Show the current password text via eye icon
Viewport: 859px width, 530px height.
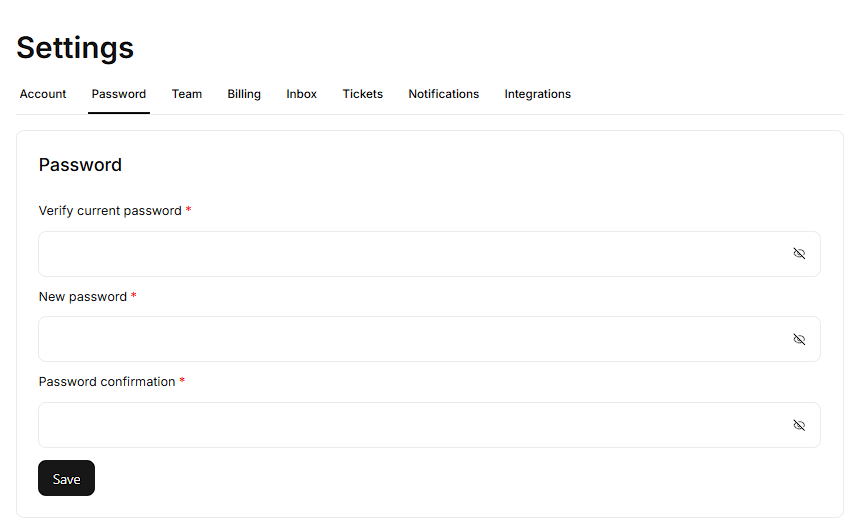tap(799, 254)
